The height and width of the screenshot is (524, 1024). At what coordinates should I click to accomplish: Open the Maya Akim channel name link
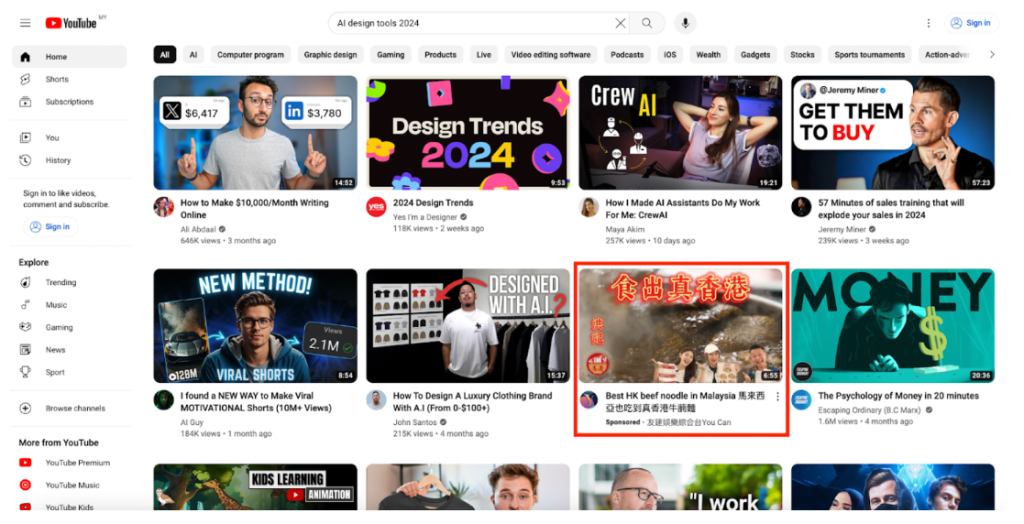click(625, 229)
